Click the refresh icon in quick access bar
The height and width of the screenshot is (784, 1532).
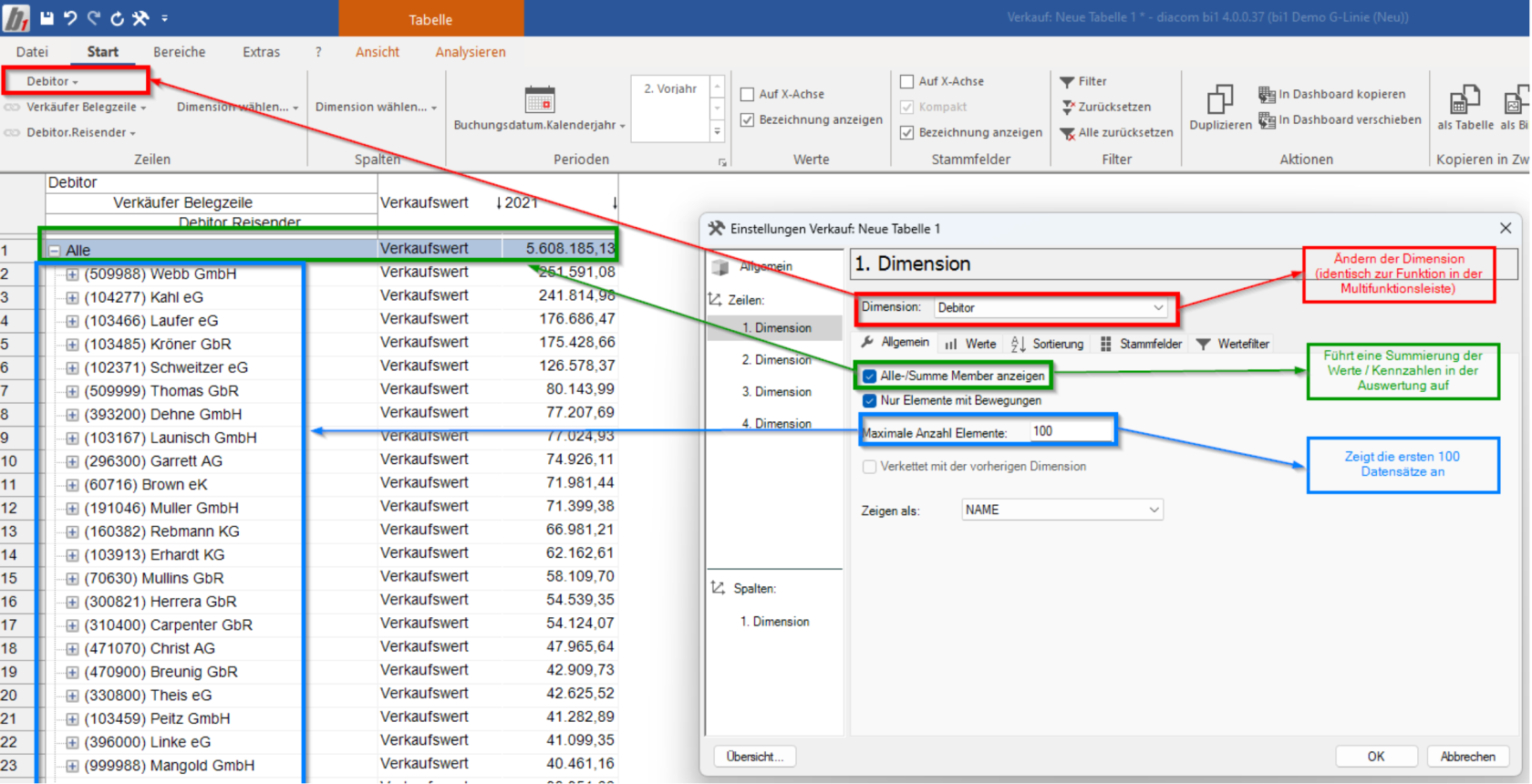117,17
